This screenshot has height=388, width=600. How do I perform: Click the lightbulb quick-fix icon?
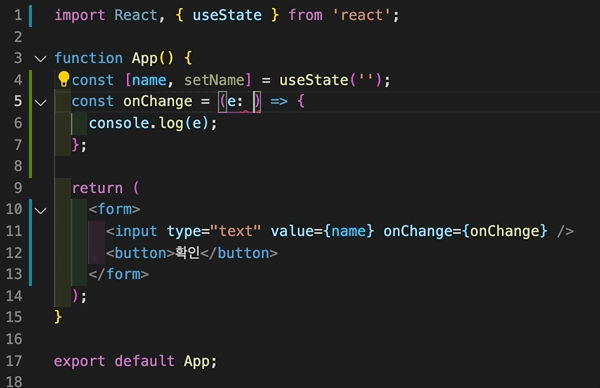pos(64,79)
